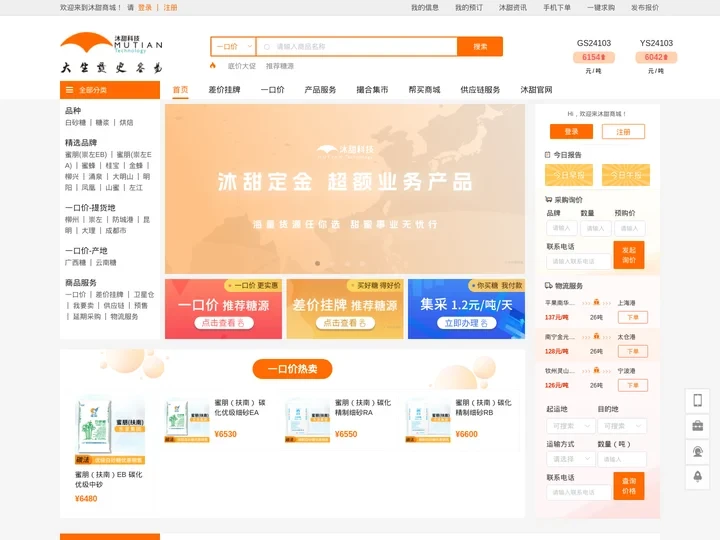Click the calendar icon beside 今日报告

[547, 155]
